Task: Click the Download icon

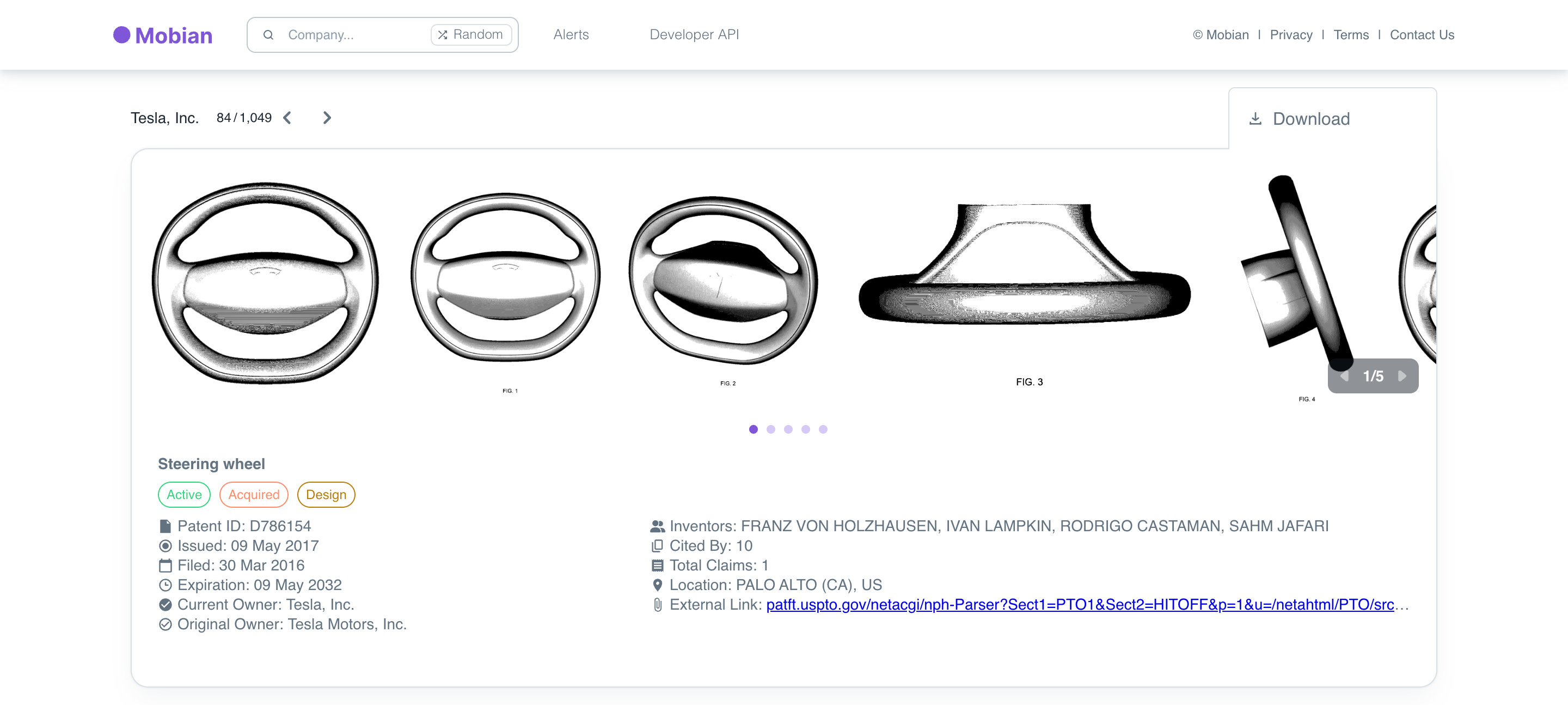Action: 1255,119
